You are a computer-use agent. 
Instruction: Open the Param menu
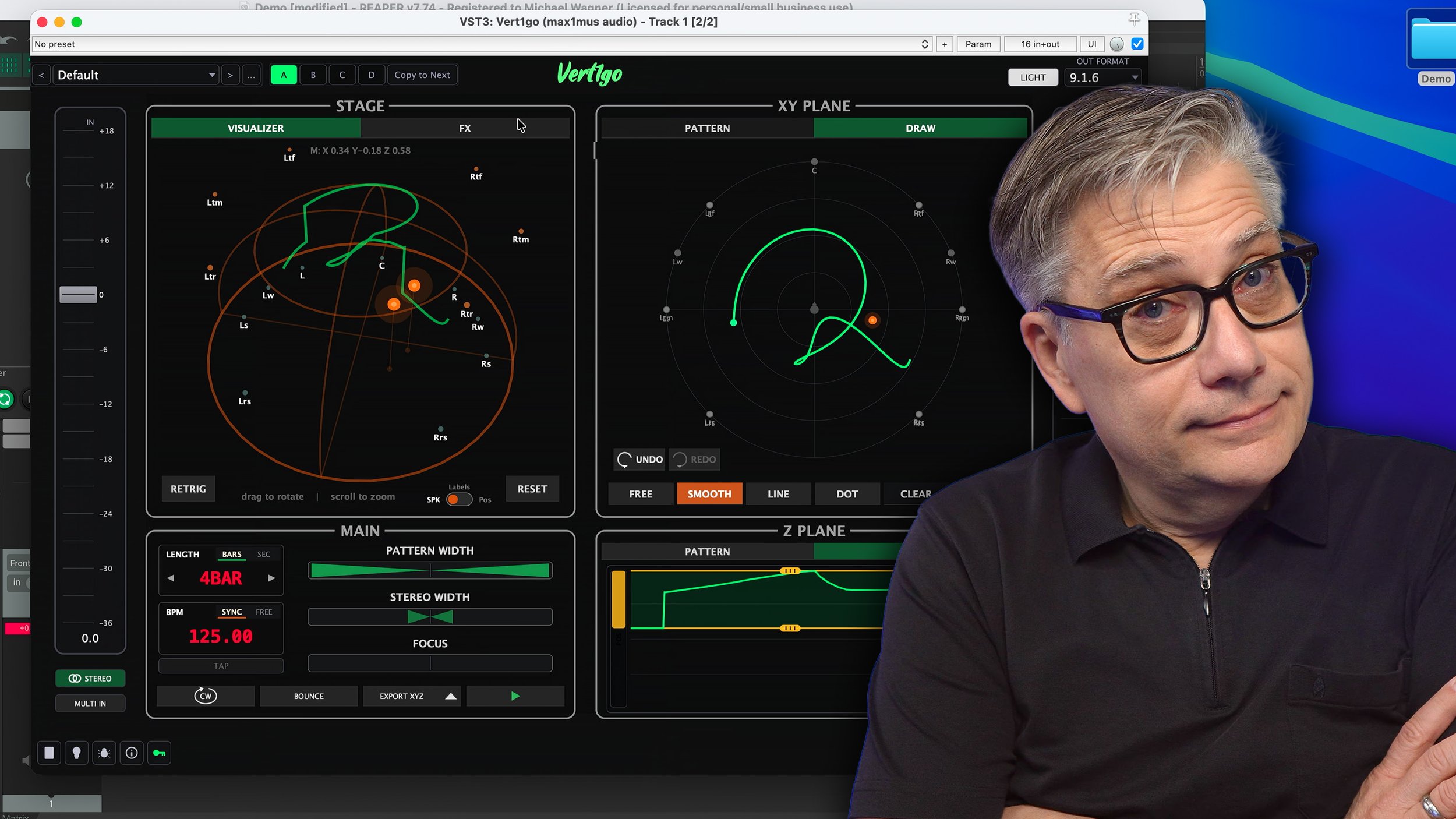(978, 44)
